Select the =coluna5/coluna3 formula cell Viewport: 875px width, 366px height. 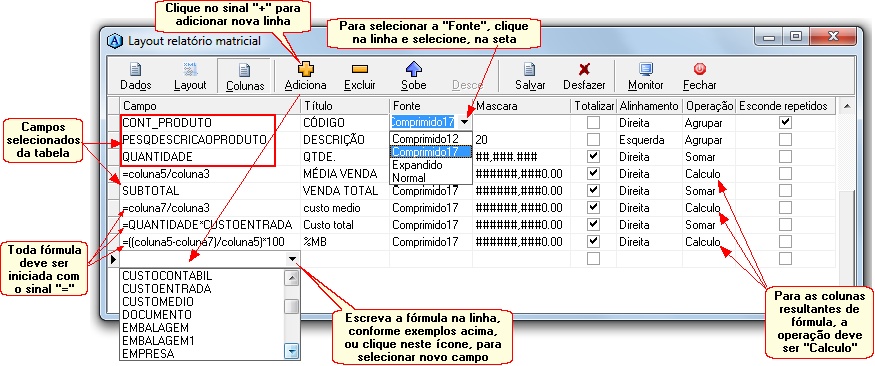point(210,174)
